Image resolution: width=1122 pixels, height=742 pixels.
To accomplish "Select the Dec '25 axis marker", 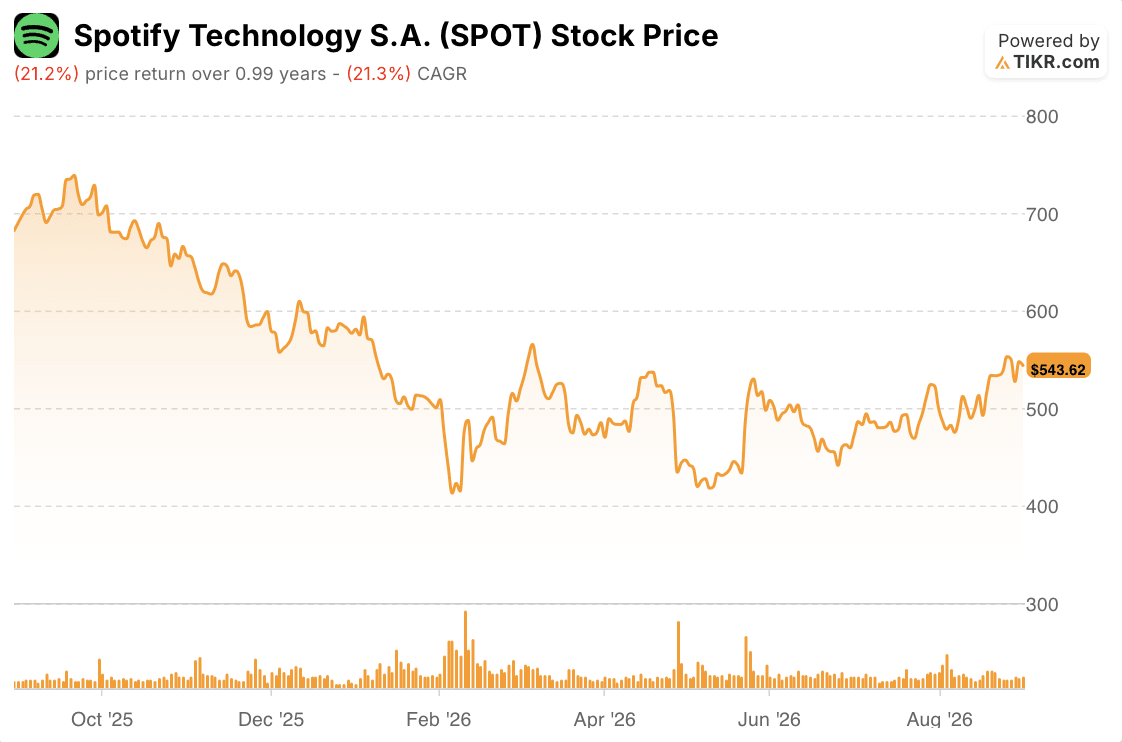I will (270, 719).
